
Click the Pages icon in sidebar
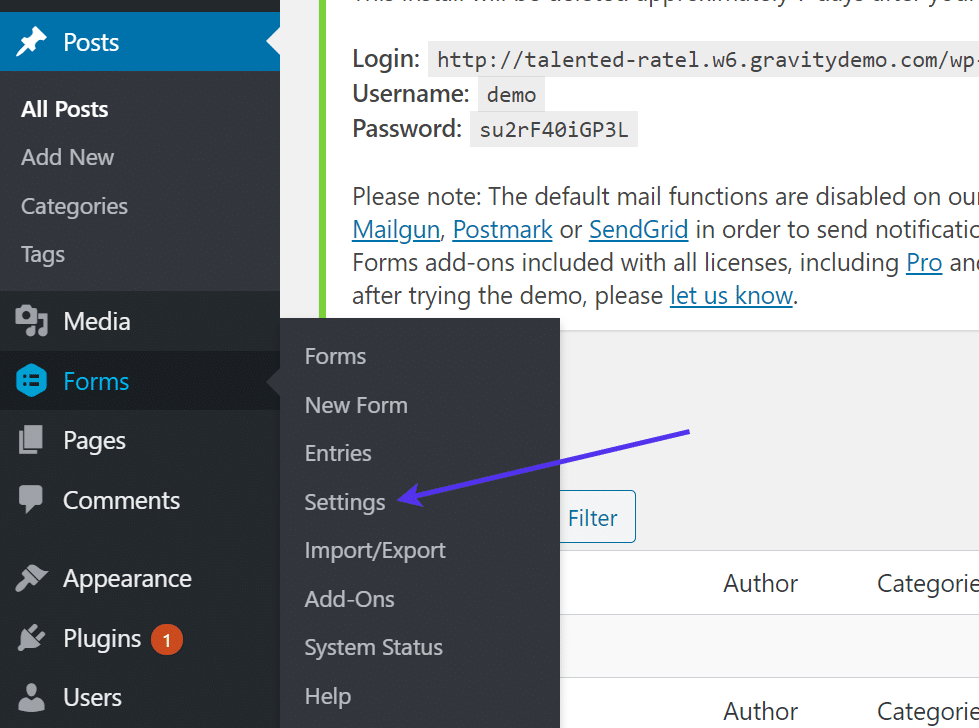(x=32, y=440)
